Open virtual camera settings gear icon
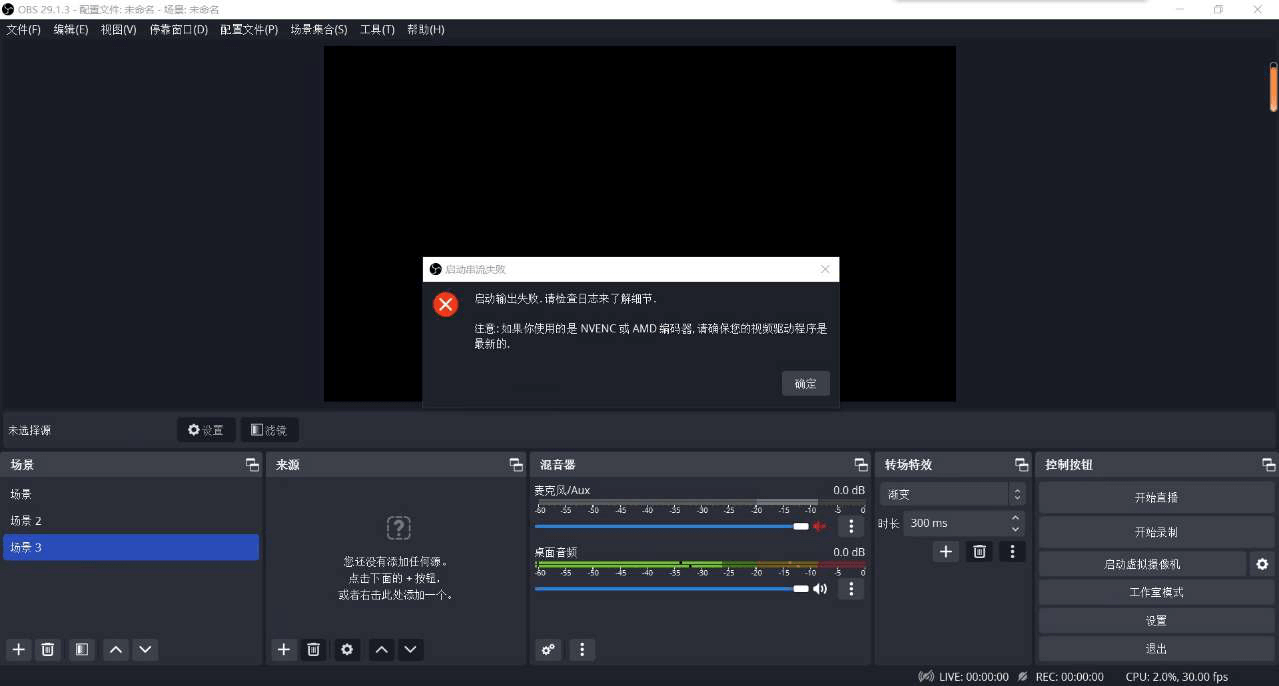 1262,564
